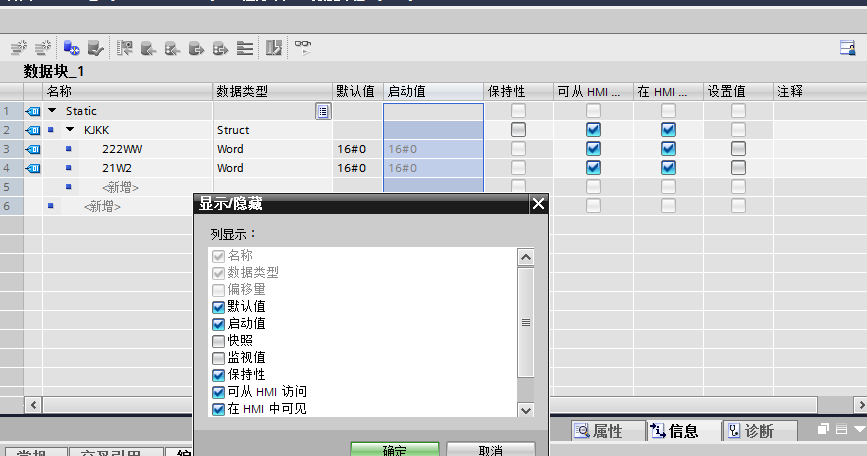Click the database checkmark toolbar icon
The height and width of the screenshot is (456, 867).
click(96, 48)
